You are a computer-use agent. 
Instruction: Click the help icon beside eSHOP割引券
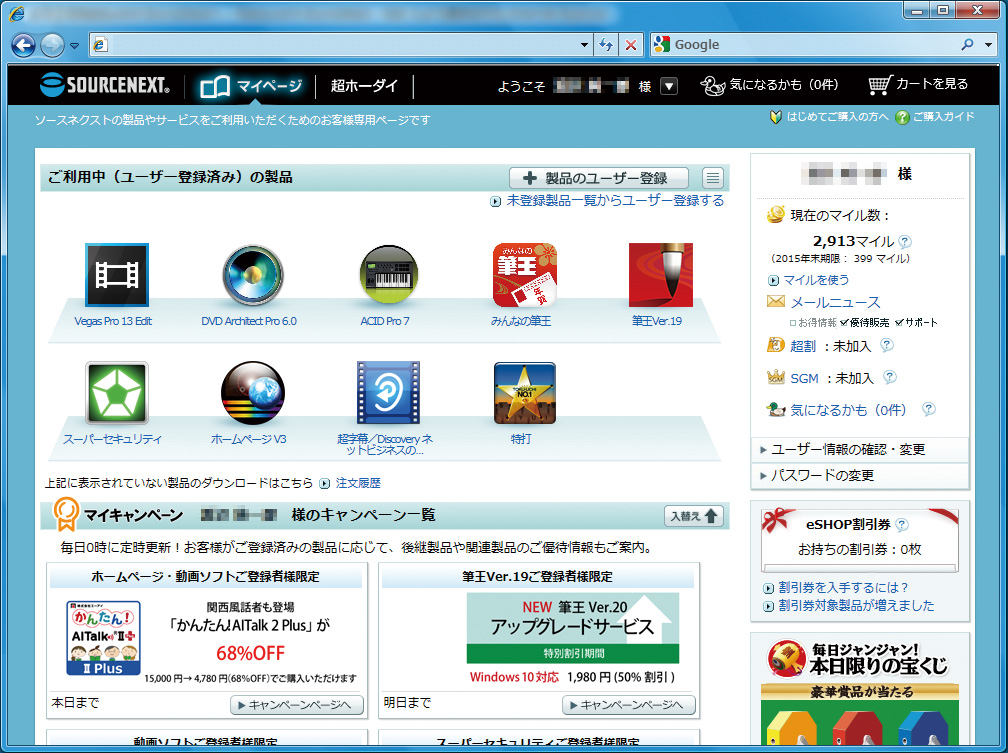click(x=902, y=525)
